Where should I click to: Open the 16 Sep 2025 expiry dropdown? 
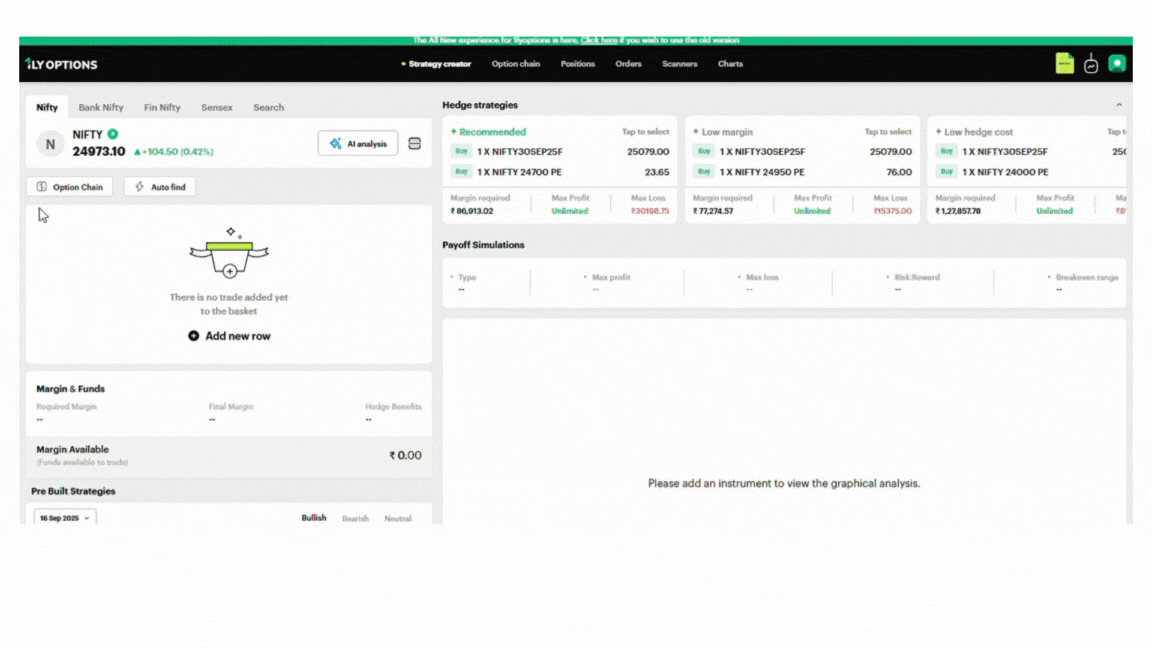point(65,518)
